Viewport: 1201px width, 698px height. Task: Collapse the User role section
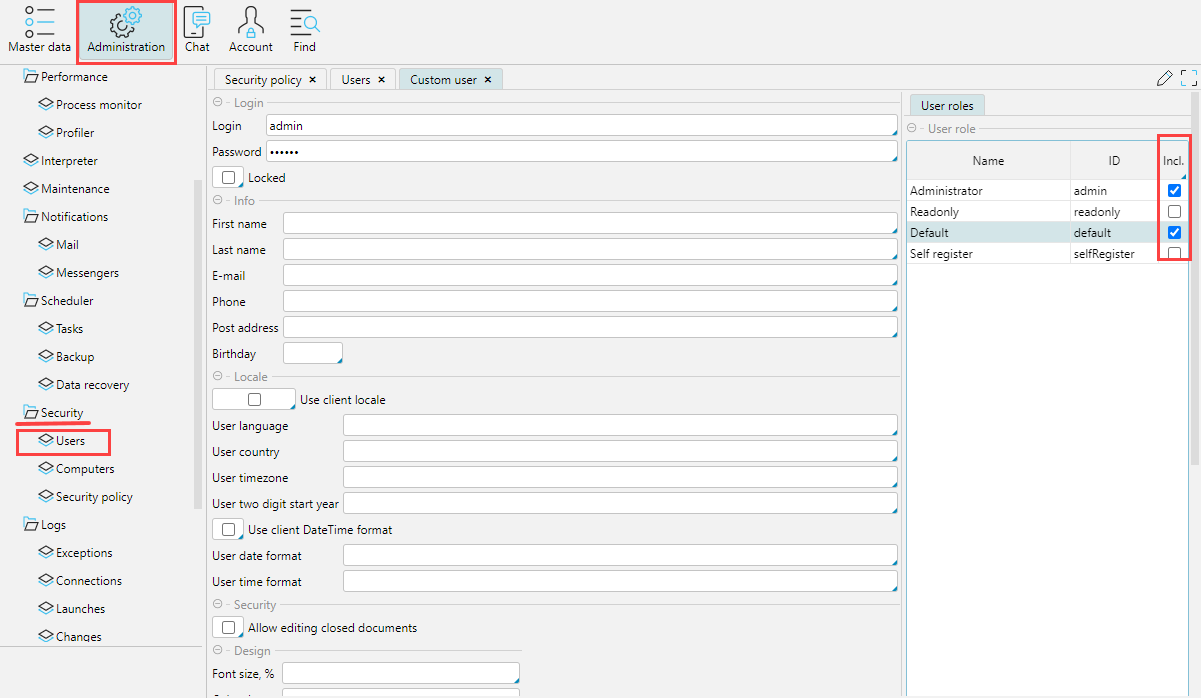click(912, 129)
